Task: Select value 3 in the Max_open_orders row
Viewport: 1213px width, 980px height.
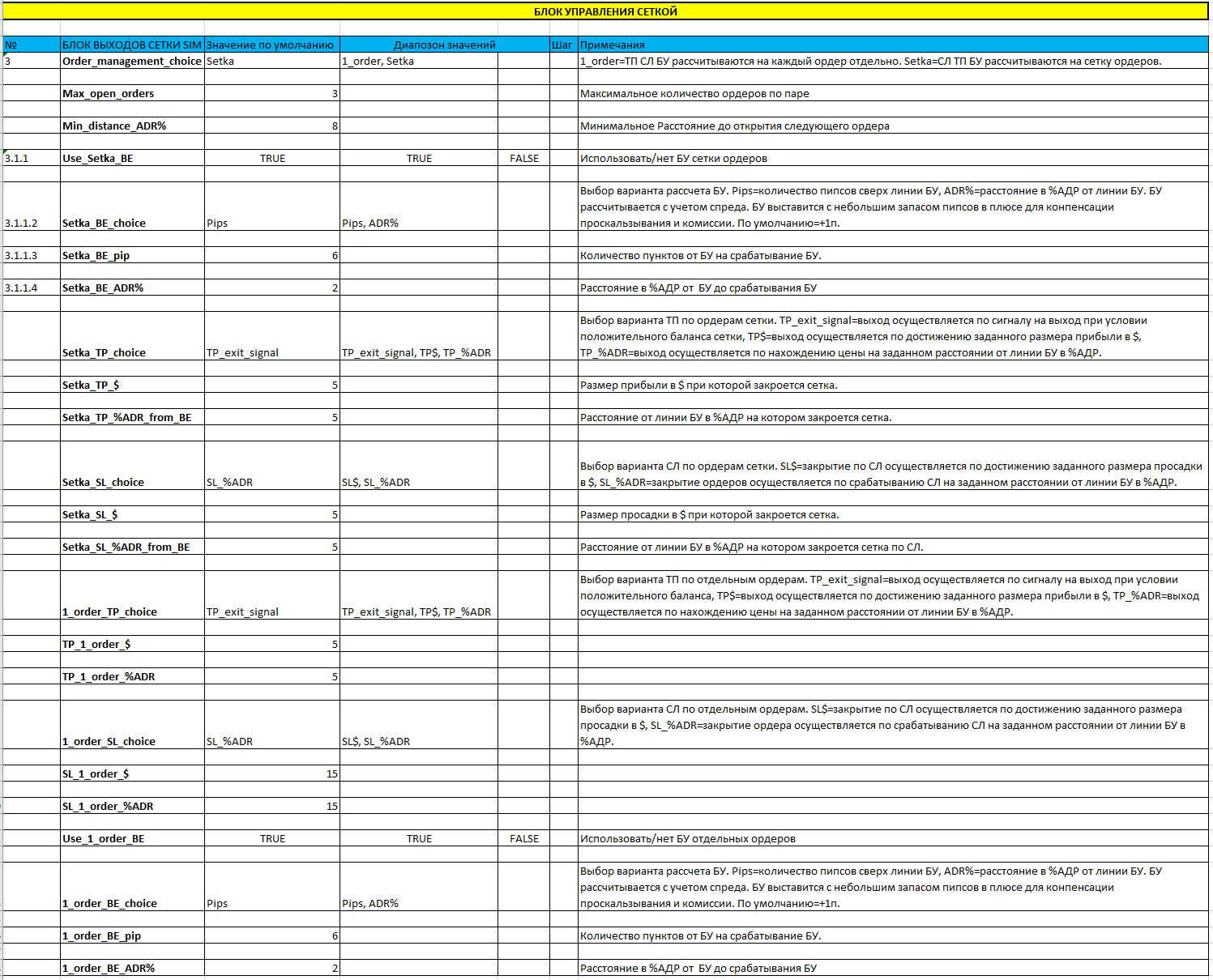Action: click(272, 93)
